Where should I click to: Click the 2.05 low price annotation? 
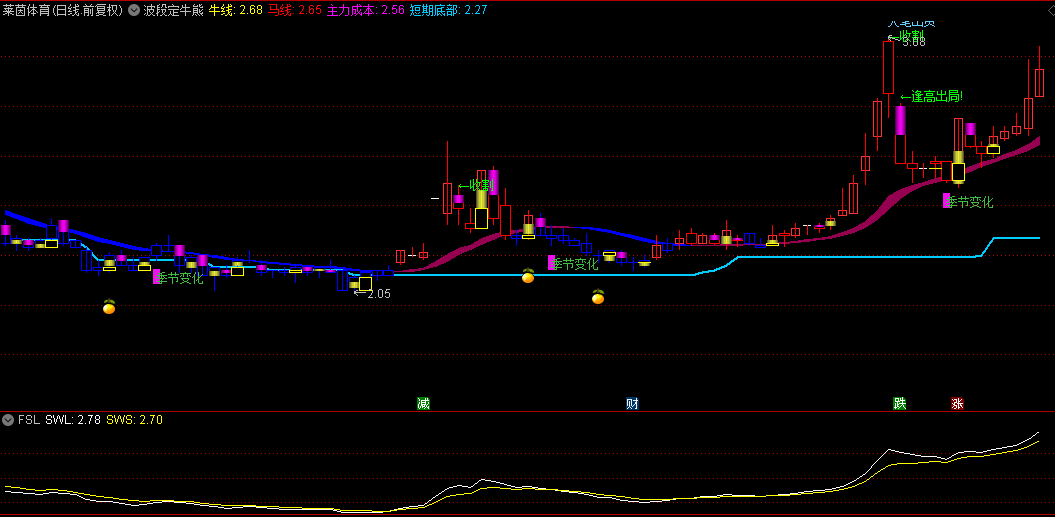[372, 294]
